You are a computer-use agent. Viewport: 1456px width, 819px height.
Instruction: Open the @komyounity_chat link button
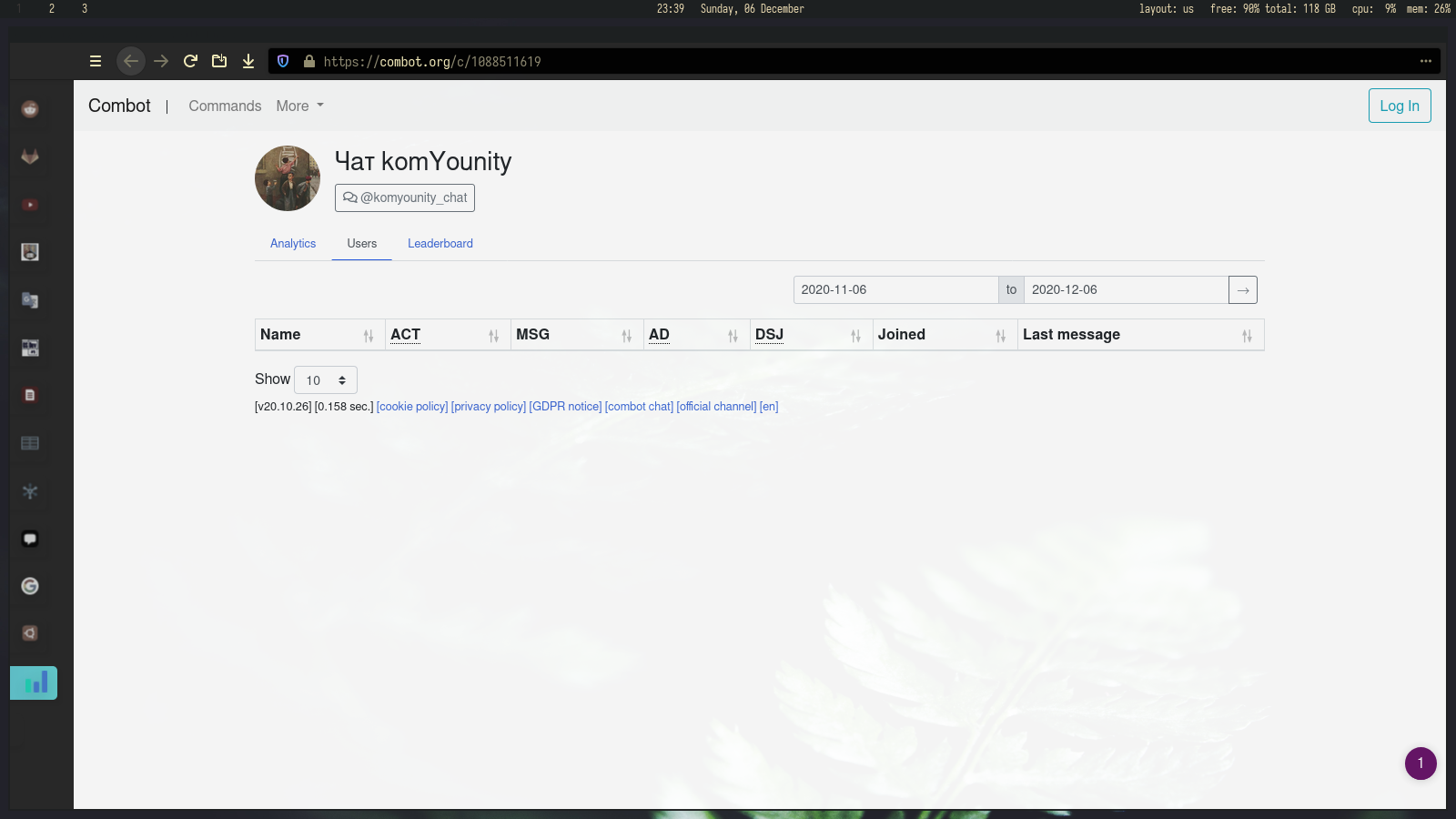(x=405, y=197)
